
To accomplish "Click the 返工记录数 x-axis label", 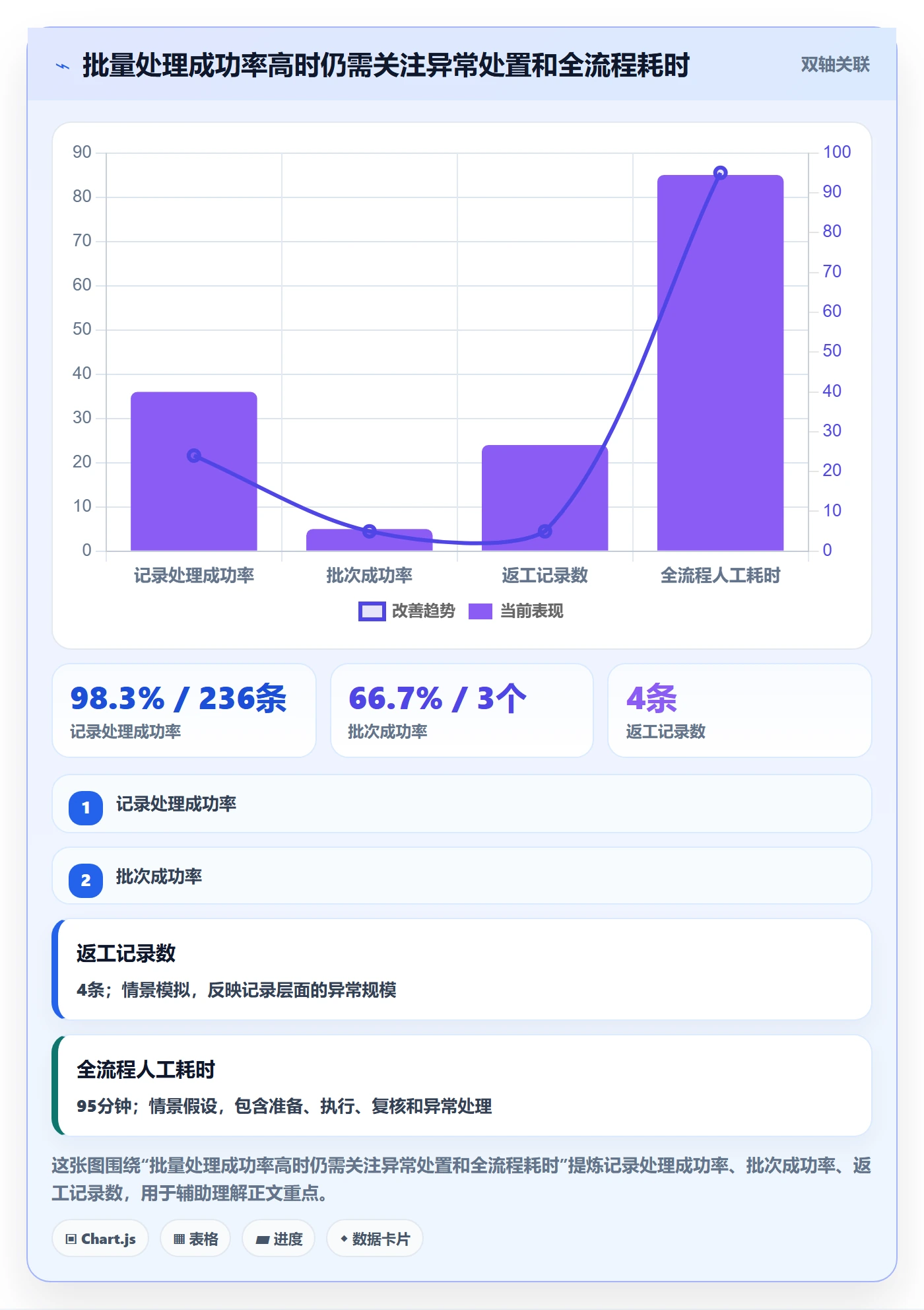I will coord(544,576).
